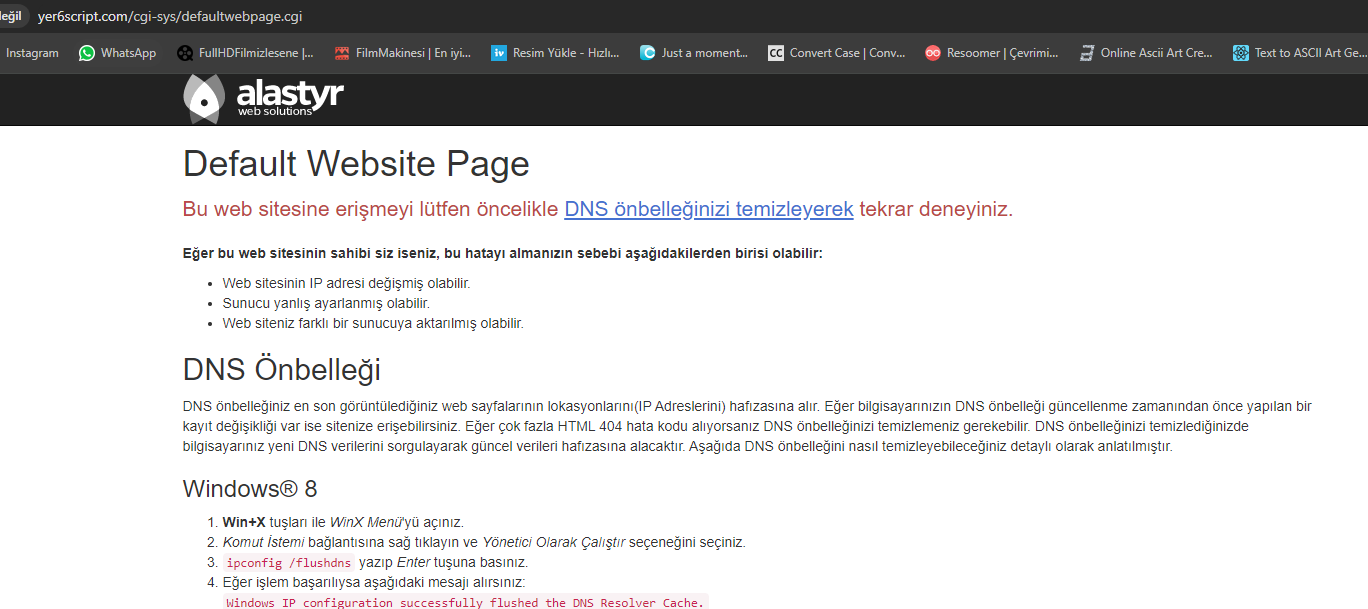The image size is (1368, 609).
Task: Click the site security label left of URL
Action: pyautogui.click(x=12, y=17)
